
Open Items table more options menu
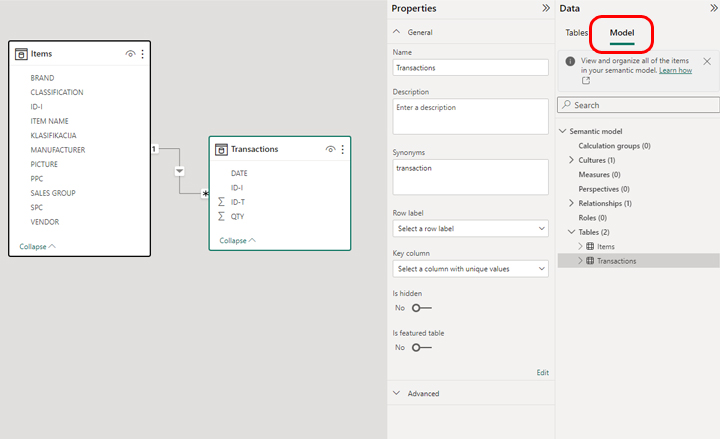[x=143, y=54]
